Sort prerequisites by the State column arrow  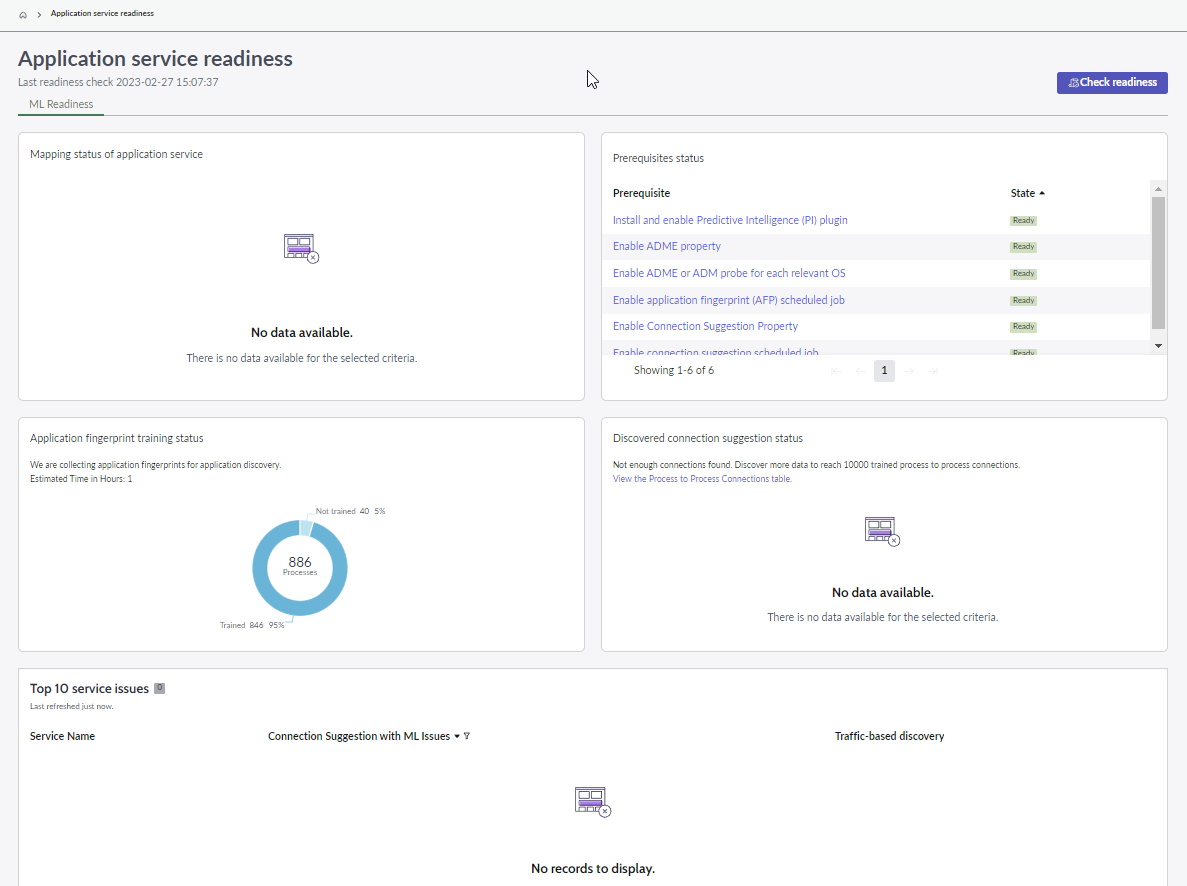point(1042,194)
